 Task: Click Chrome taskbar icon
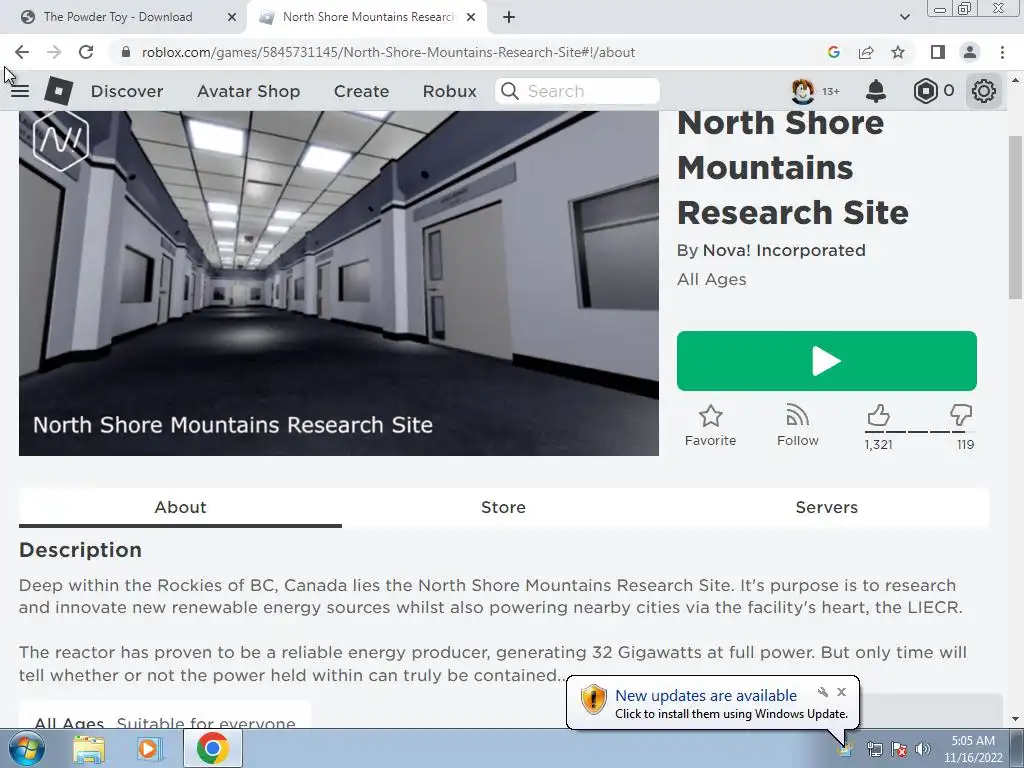pos(213,748)
